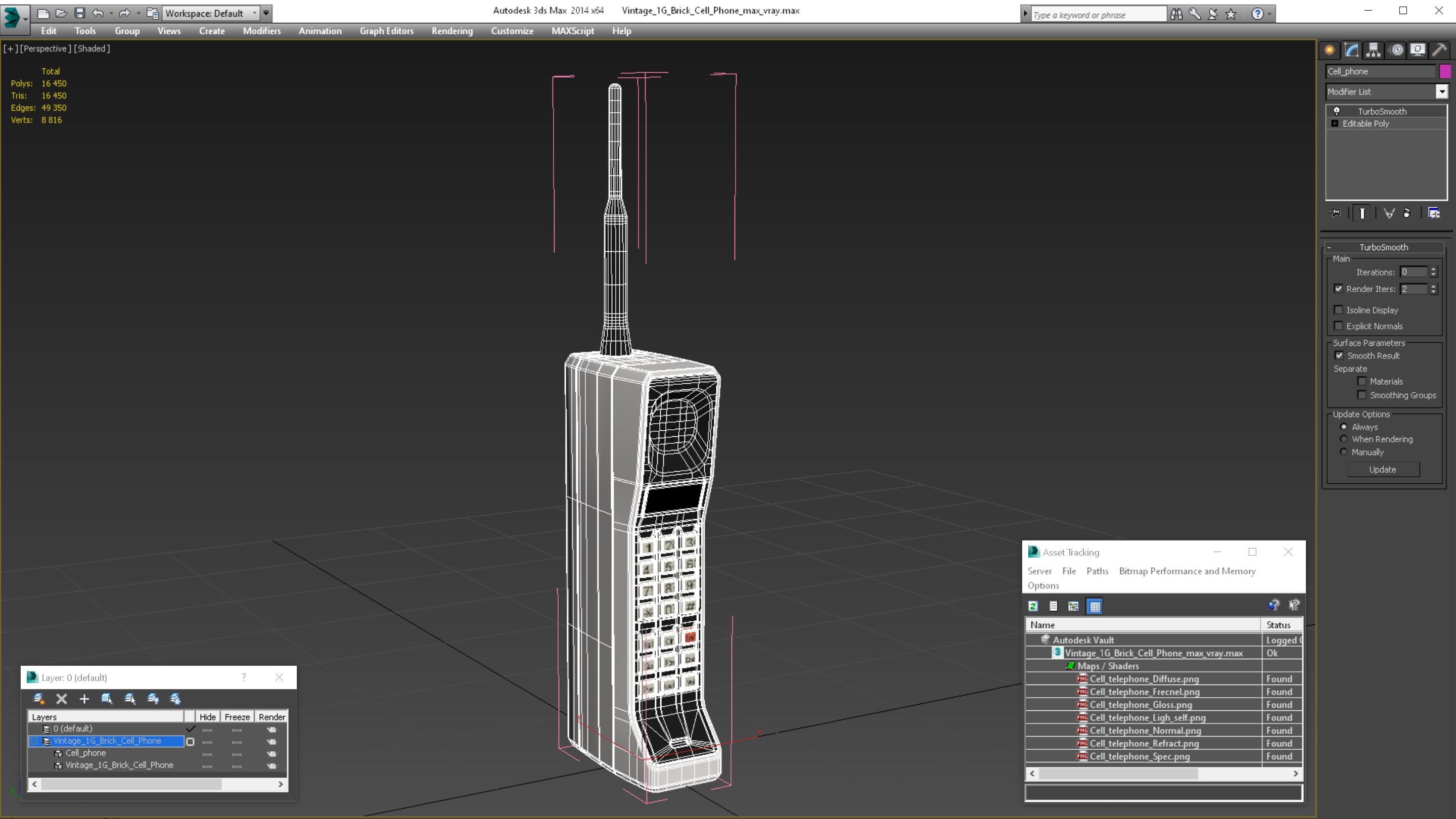Viewport: 1456px width, 819px height.
Task: Enable Explicit Normals checkbox
Action: click(x=1338, y=326)
